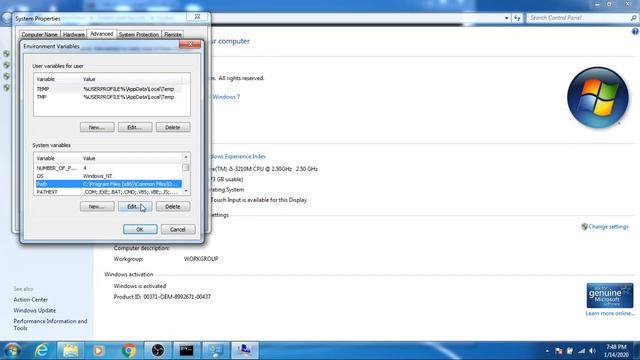This screenshot has width=640, height=360.
Task: Click the system variables Variable column header
Action: 58,158
